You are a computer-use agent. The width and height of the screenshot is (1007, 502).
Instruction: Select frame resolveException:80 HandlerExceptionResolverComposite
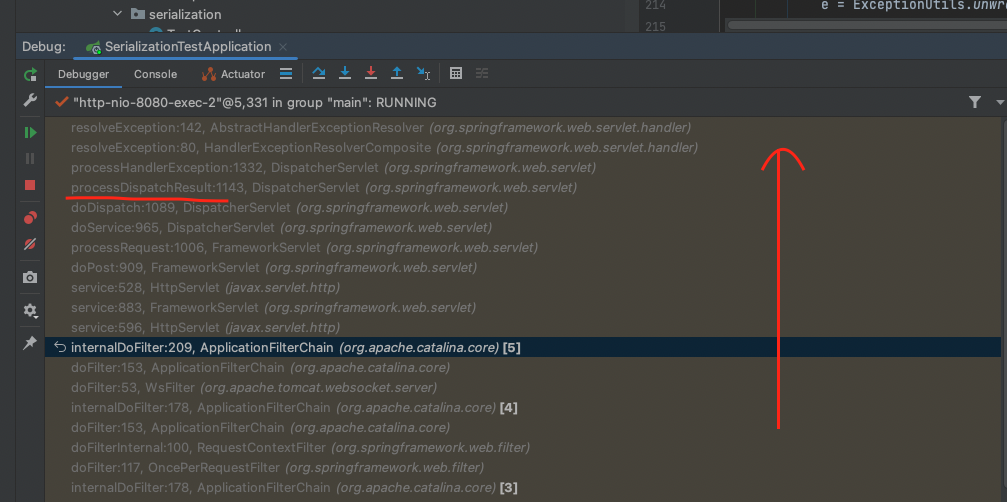coord(523,148)
